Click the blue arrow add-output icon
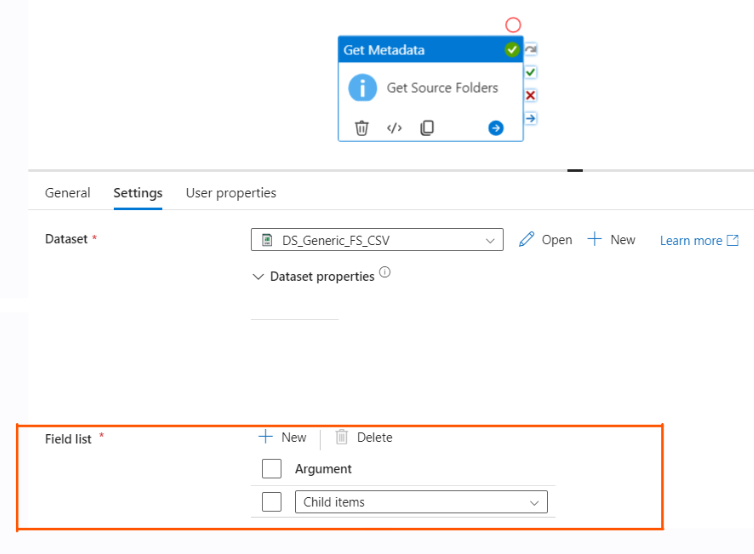The width and height of the screenshot is (754, 554). click(495, 128)
